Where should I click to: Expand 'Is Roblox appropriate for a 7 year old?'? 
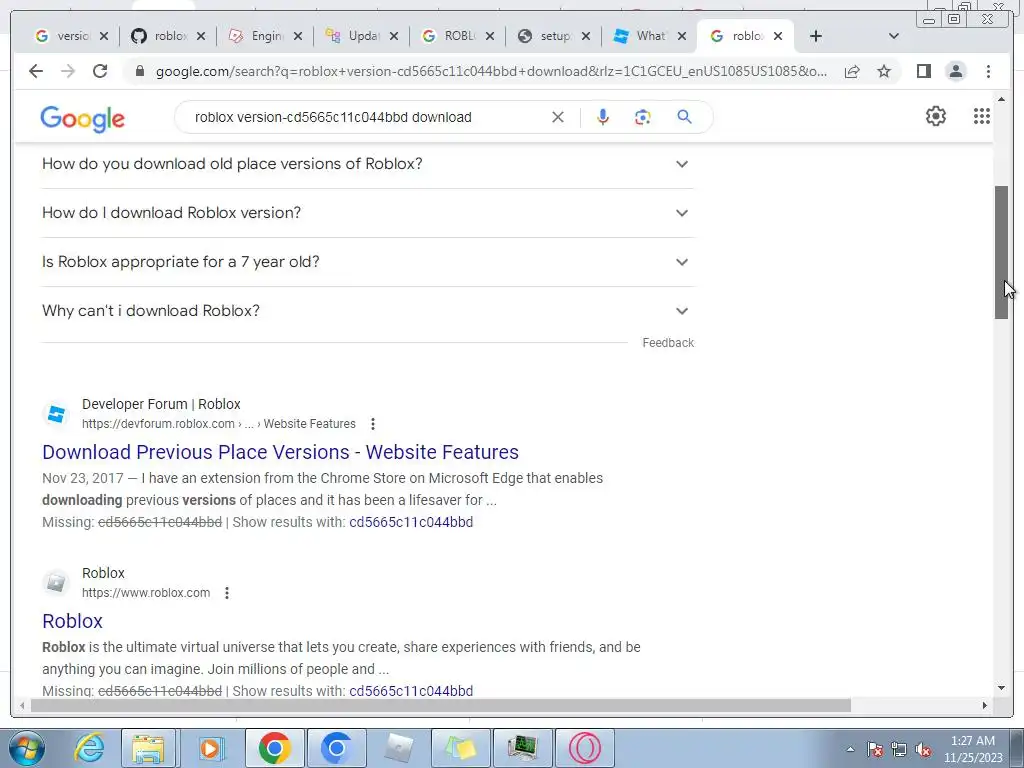pos(367,262)
